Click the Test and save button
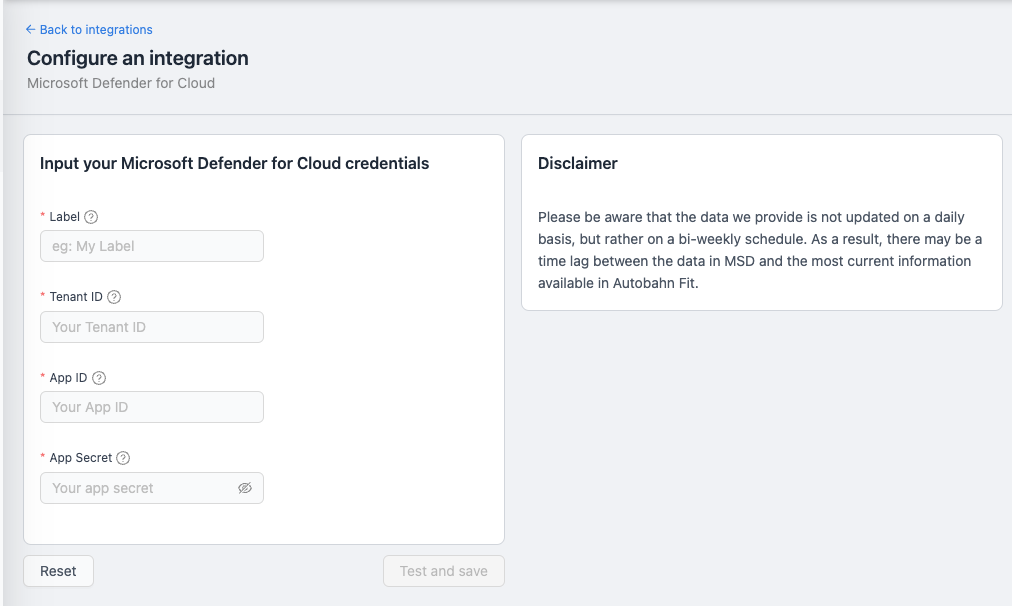Screen dimensions: 1012x606 (x=443, y=571)
